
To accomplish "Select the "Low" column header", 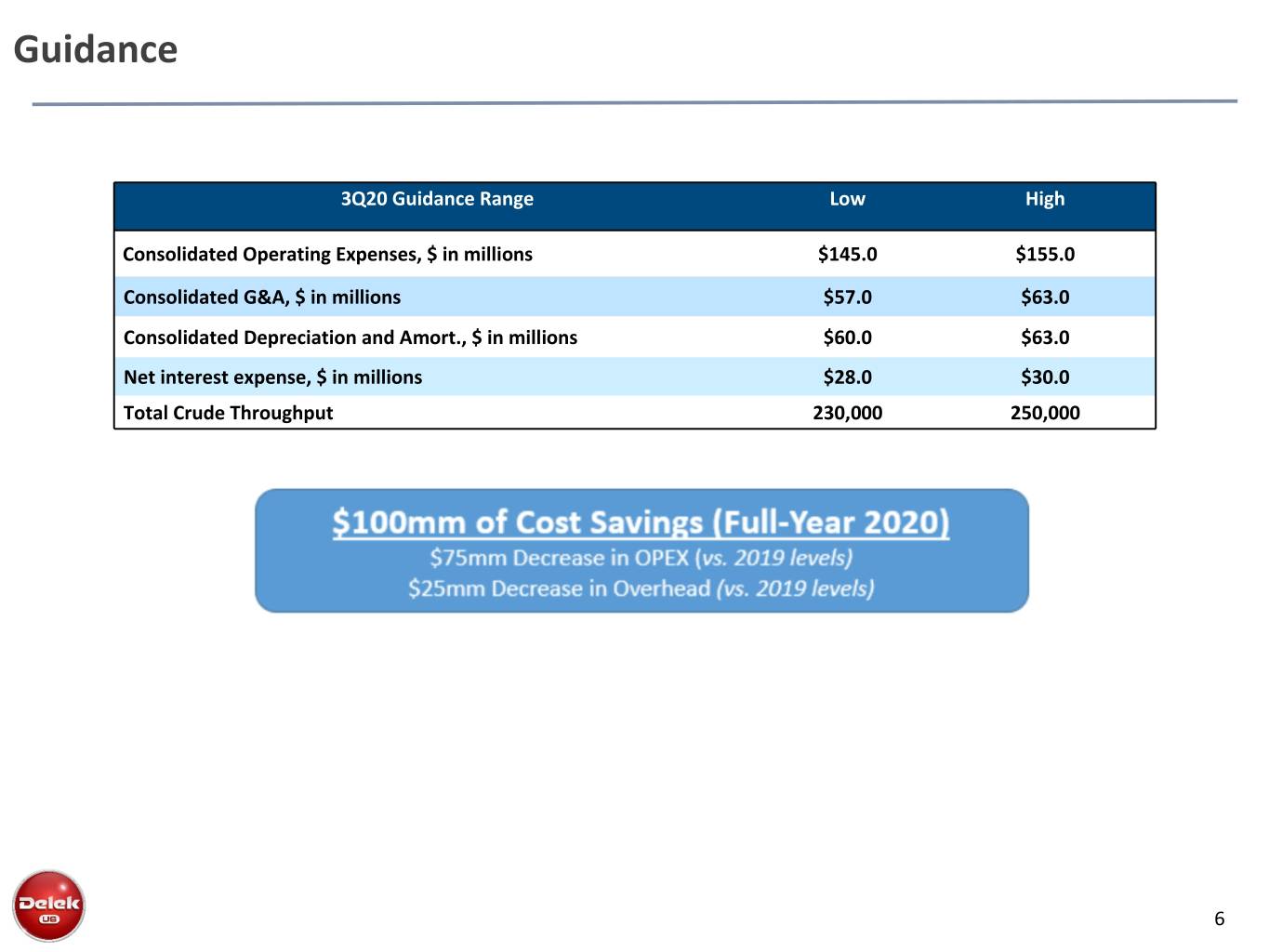I will click(847, 199).
